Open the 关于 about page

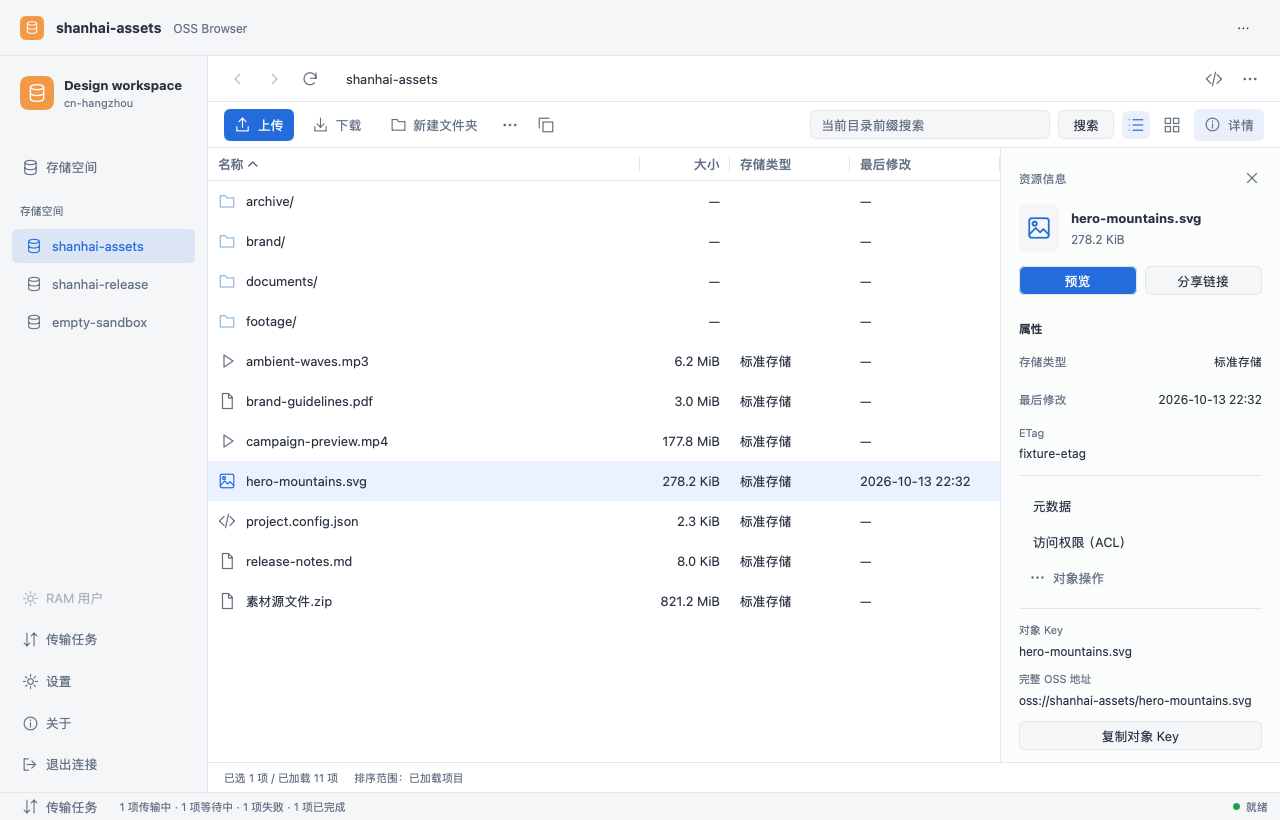pos(103,723)
